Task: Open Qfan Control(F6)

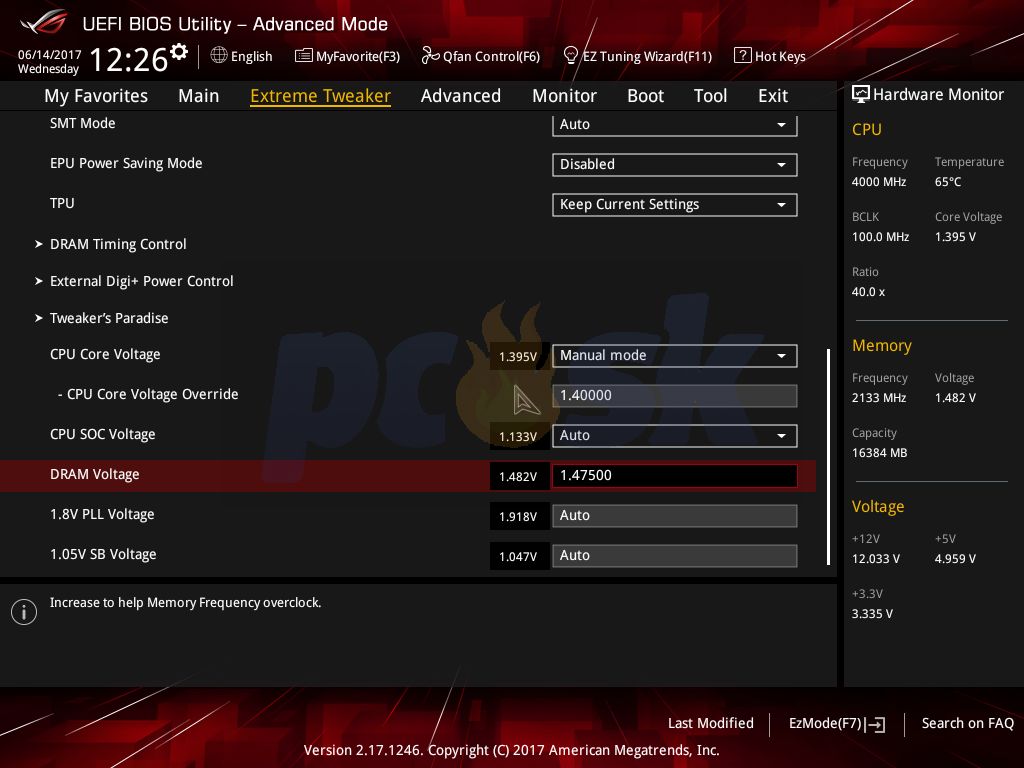Action: [481, 56]
